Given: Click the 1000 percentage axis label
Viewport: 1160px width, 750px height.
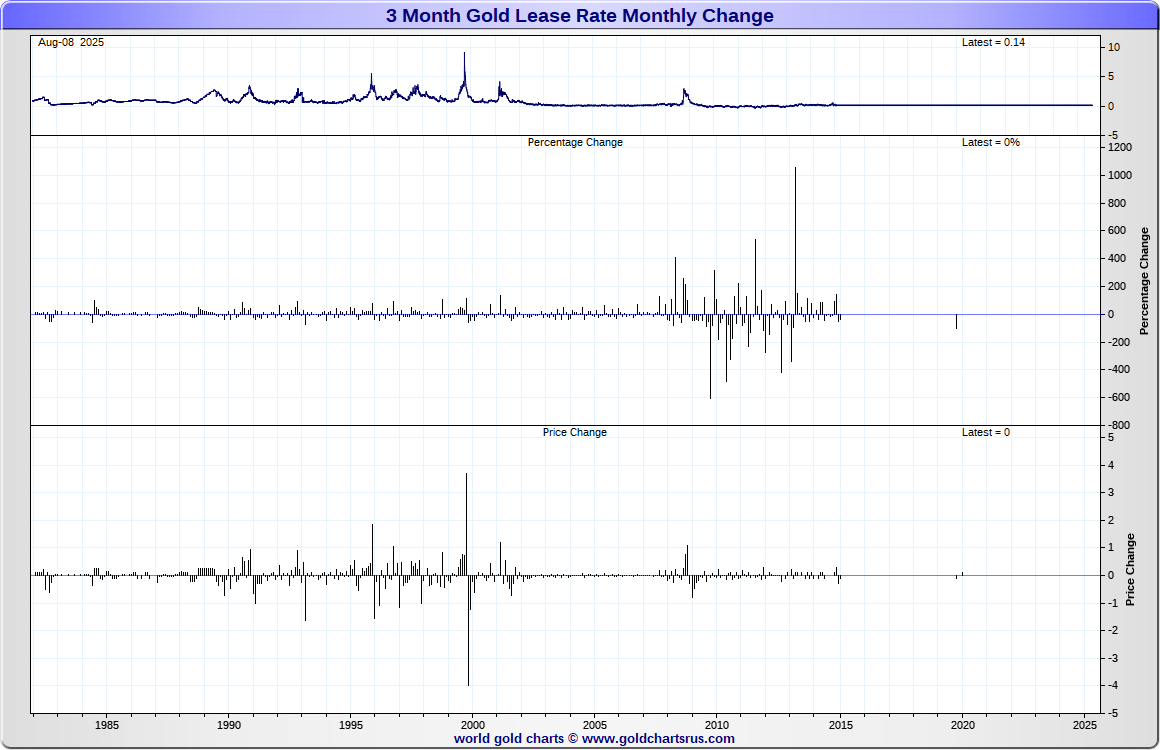Looking at the screenshot, I should 1120,176.
